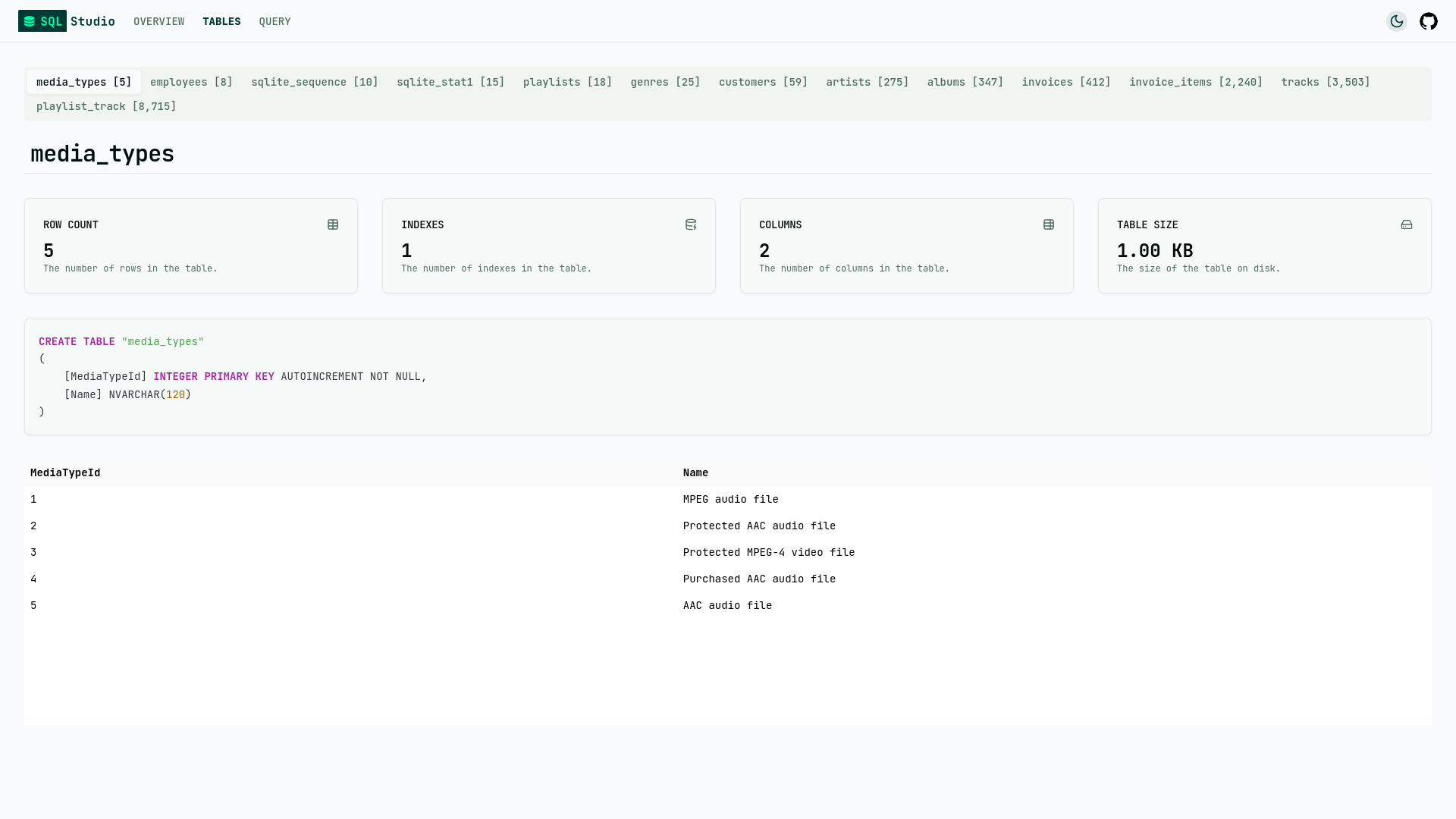Click the Name column header
Viewport: 1456px width, 819px height.
695,472
